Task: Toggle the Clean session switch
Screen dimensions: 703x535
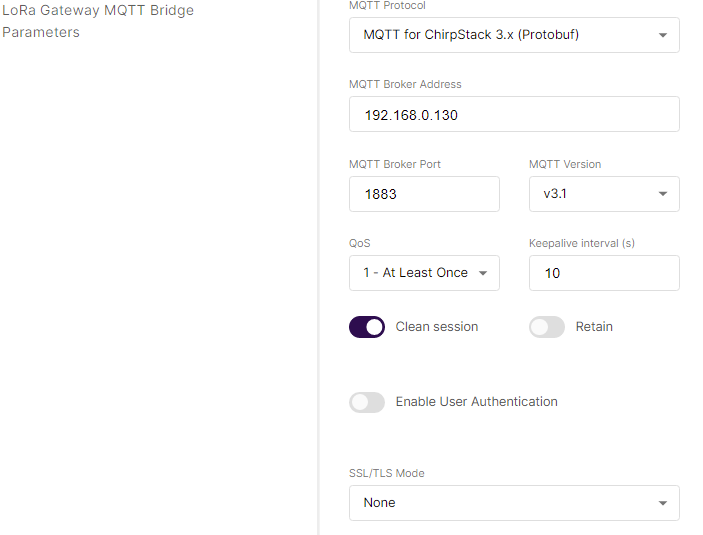Action: 367,327
